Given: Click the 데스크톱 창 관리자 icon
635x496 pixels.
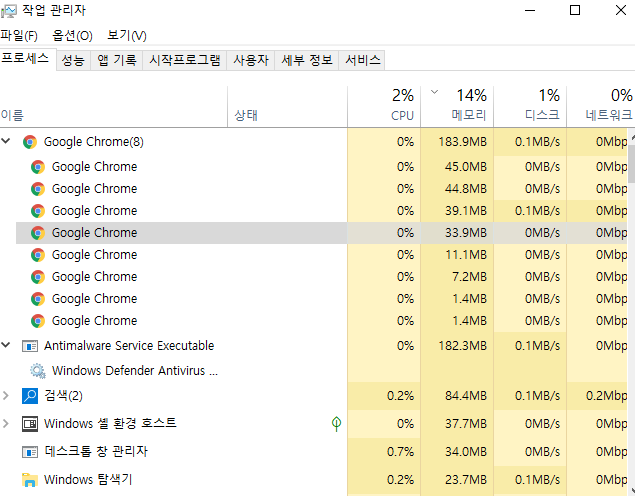Looking at the screenshot, I should [x=30, y=452].
